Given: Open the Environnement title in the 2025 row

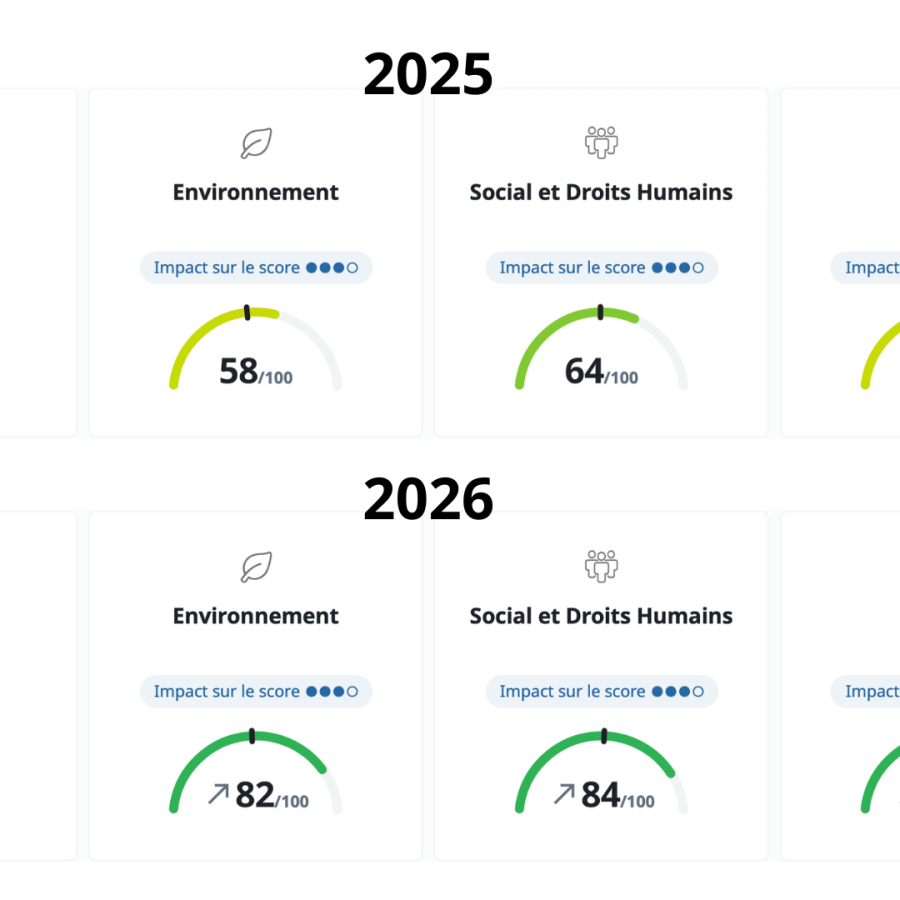Looking at the screenshot, I should 256,192.
